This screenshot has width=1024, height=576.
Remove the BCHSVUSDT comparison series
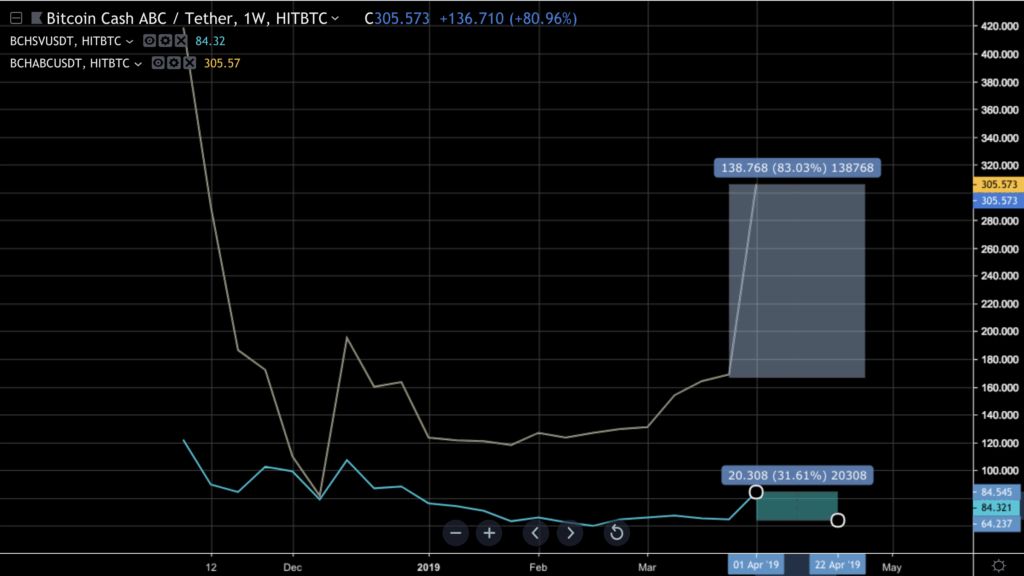(179, 41)
